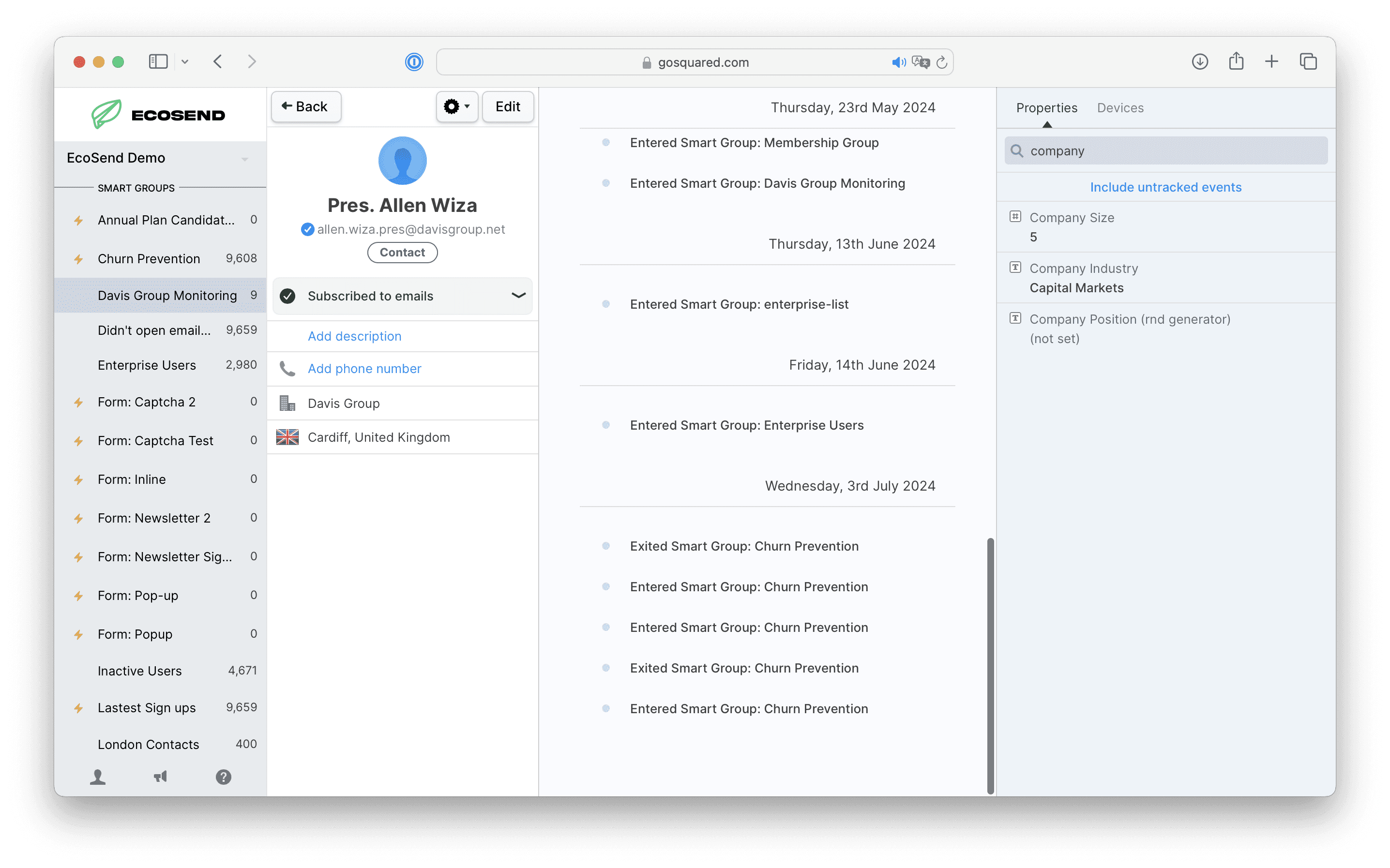Image resolution: width=1390 pixels, height=868 pixels.
Task: Open the help question mark icon
Action: 223,777
